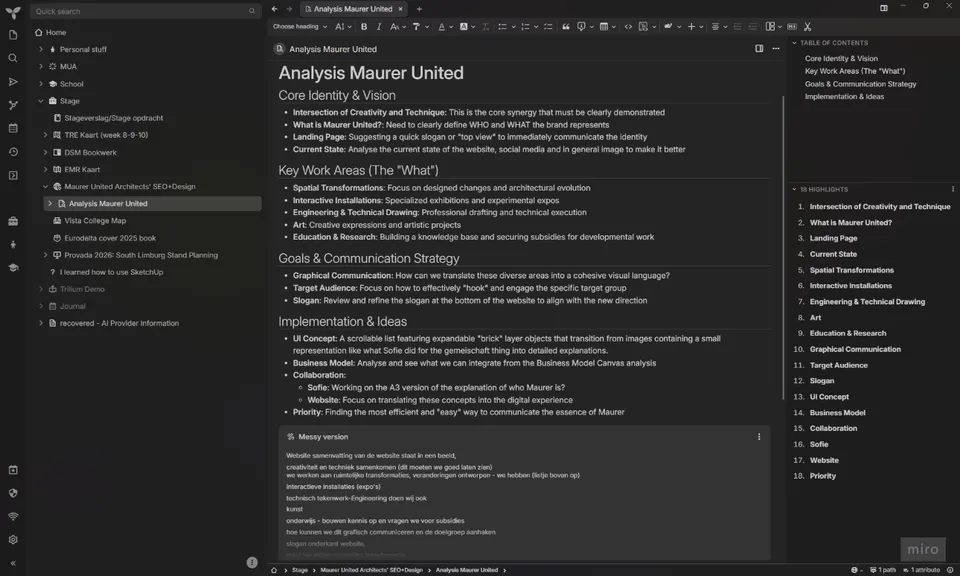Open the calendar launcher icon
Screen dimensions: 960x576
tap(13, 129)
